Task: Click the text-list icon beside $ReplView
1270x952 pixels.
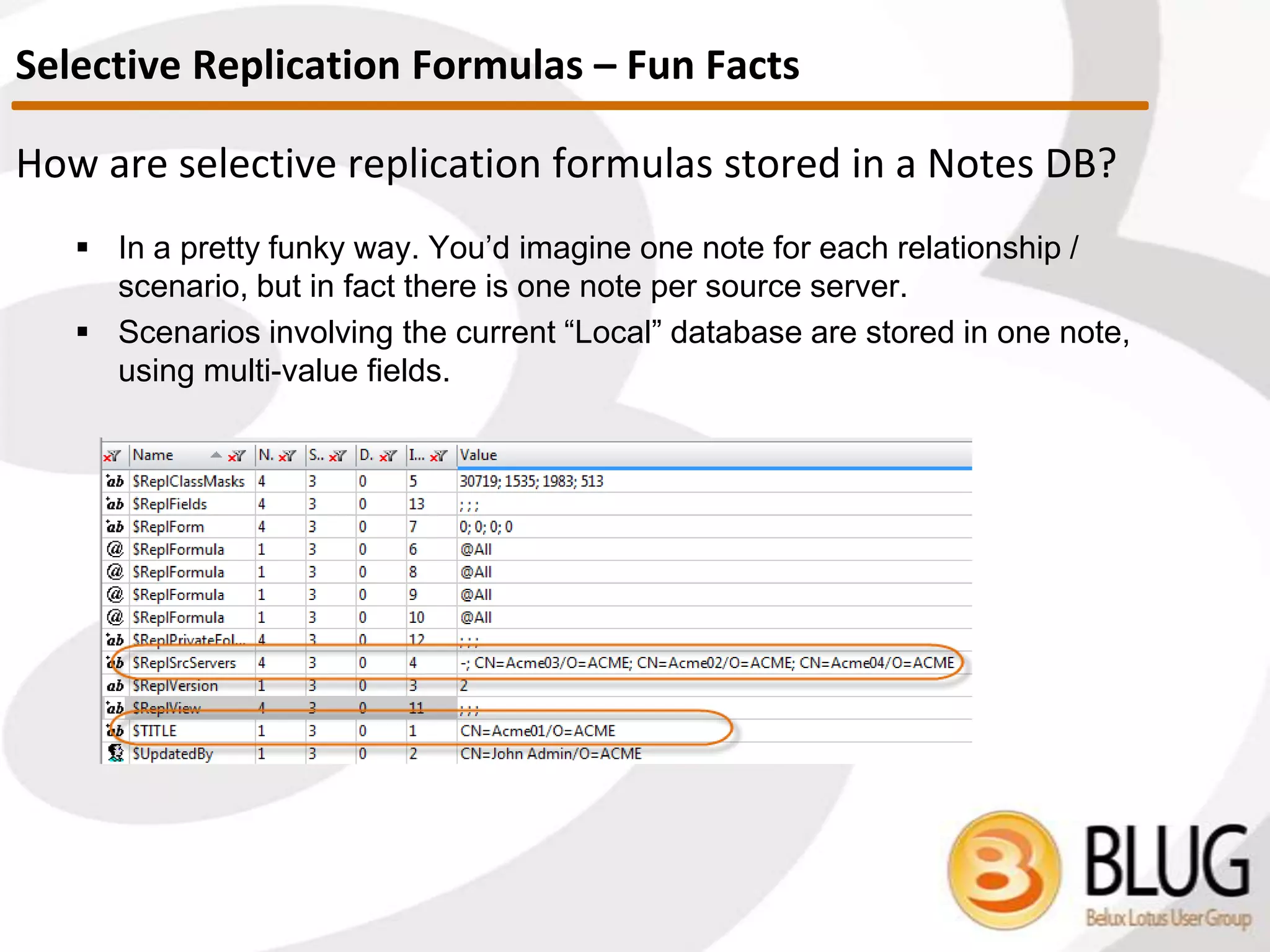Action: [115, 708]
